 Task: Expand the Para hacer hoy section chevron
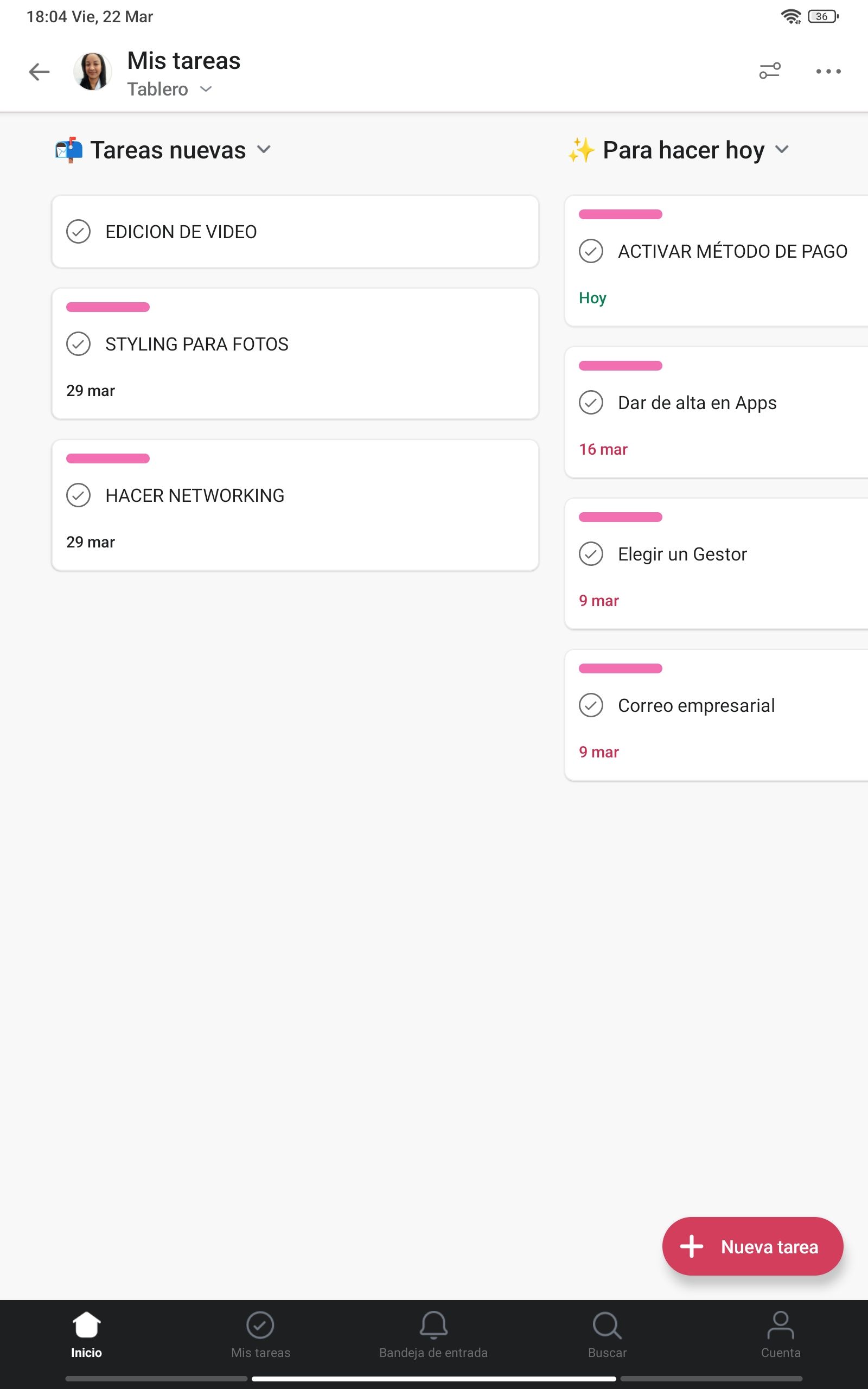pyautogui.click(x=781, y=150)
